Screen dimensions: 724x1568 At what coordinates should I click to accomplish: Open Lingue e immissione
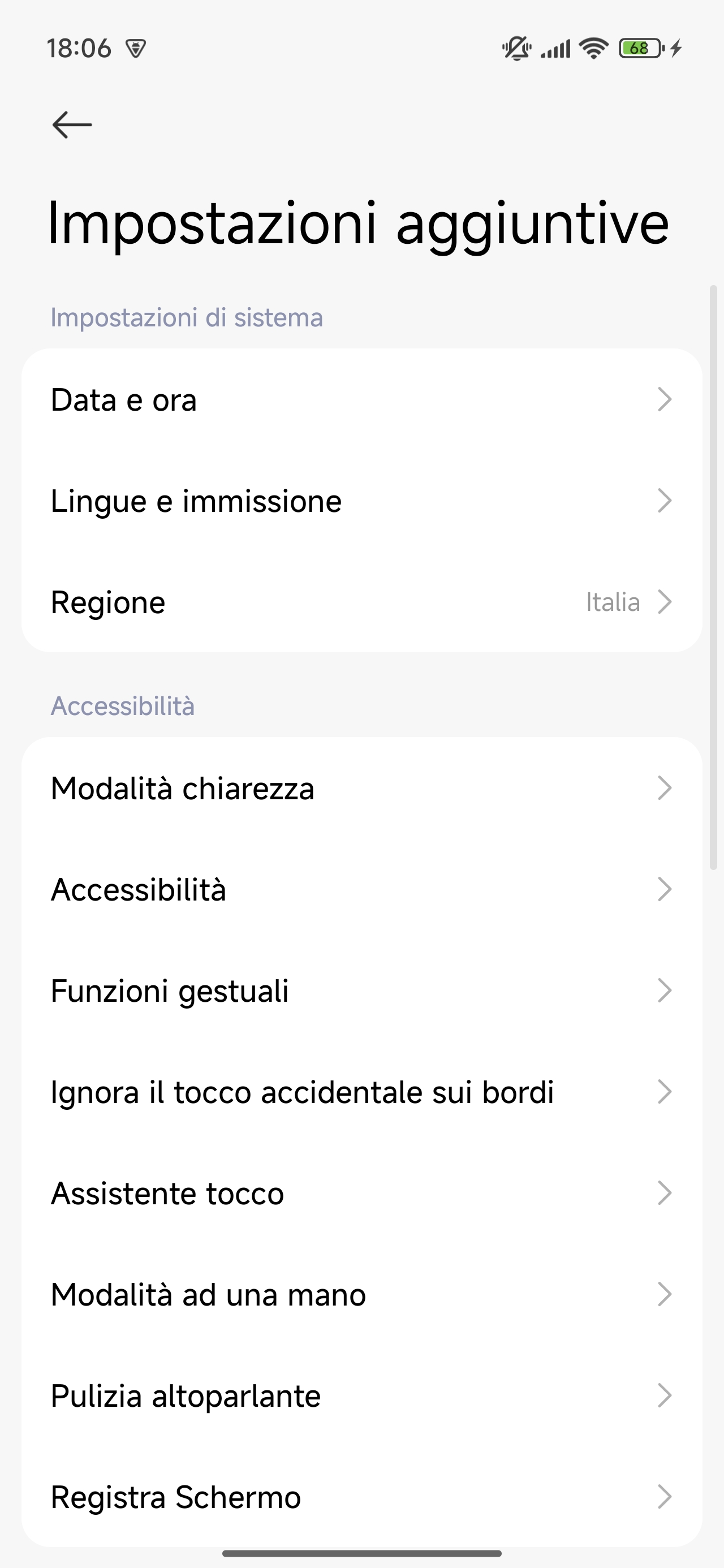tap(361, 501)
